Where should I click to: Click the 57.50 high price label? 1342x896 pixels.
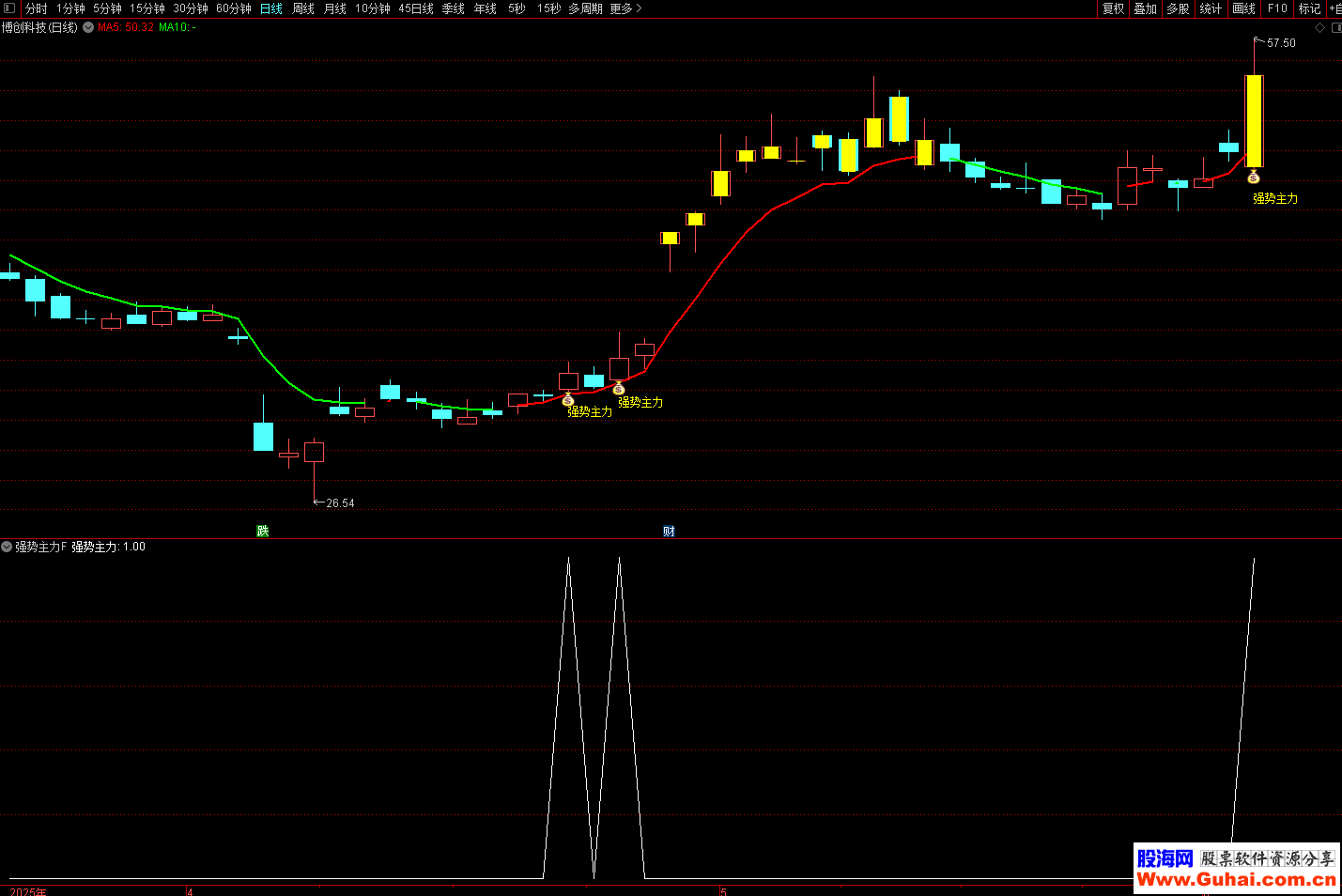1281,43
